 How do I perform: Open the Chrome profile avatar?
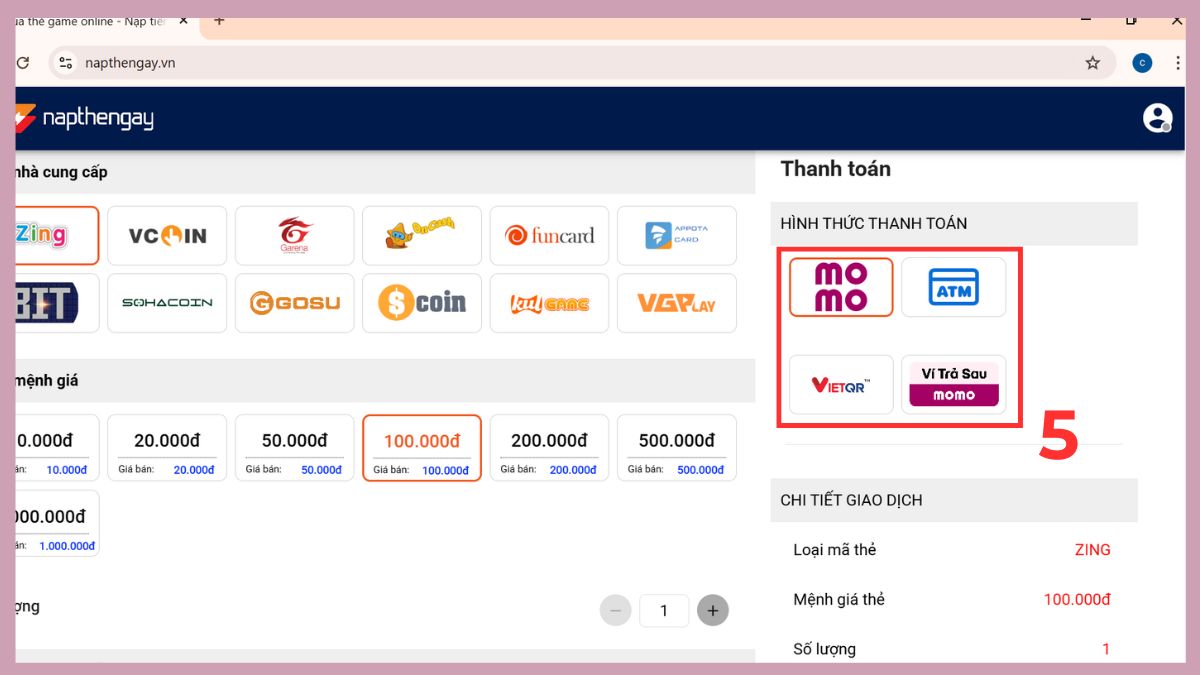1142,63
